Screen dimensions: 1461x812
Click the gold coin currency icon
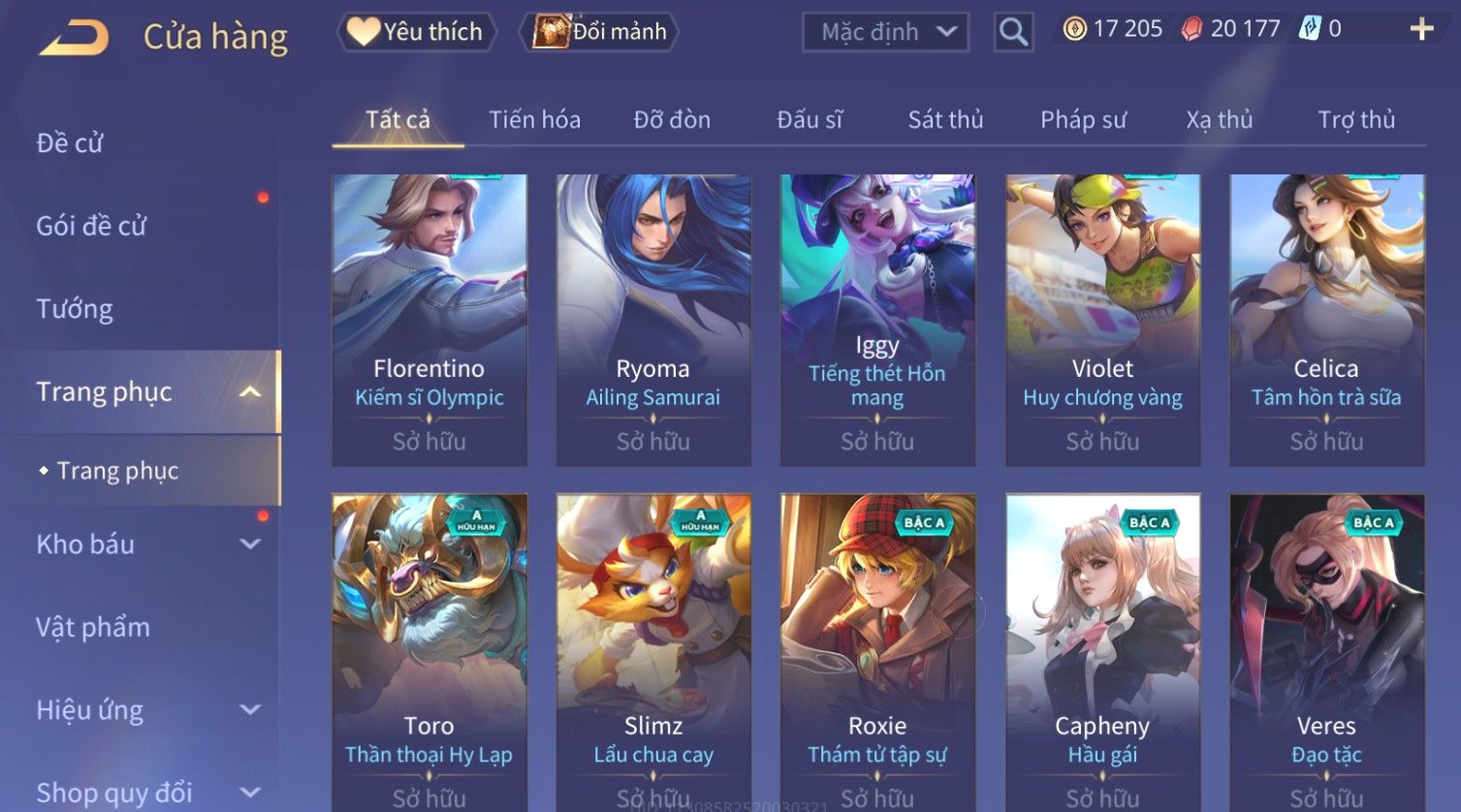1074,29
